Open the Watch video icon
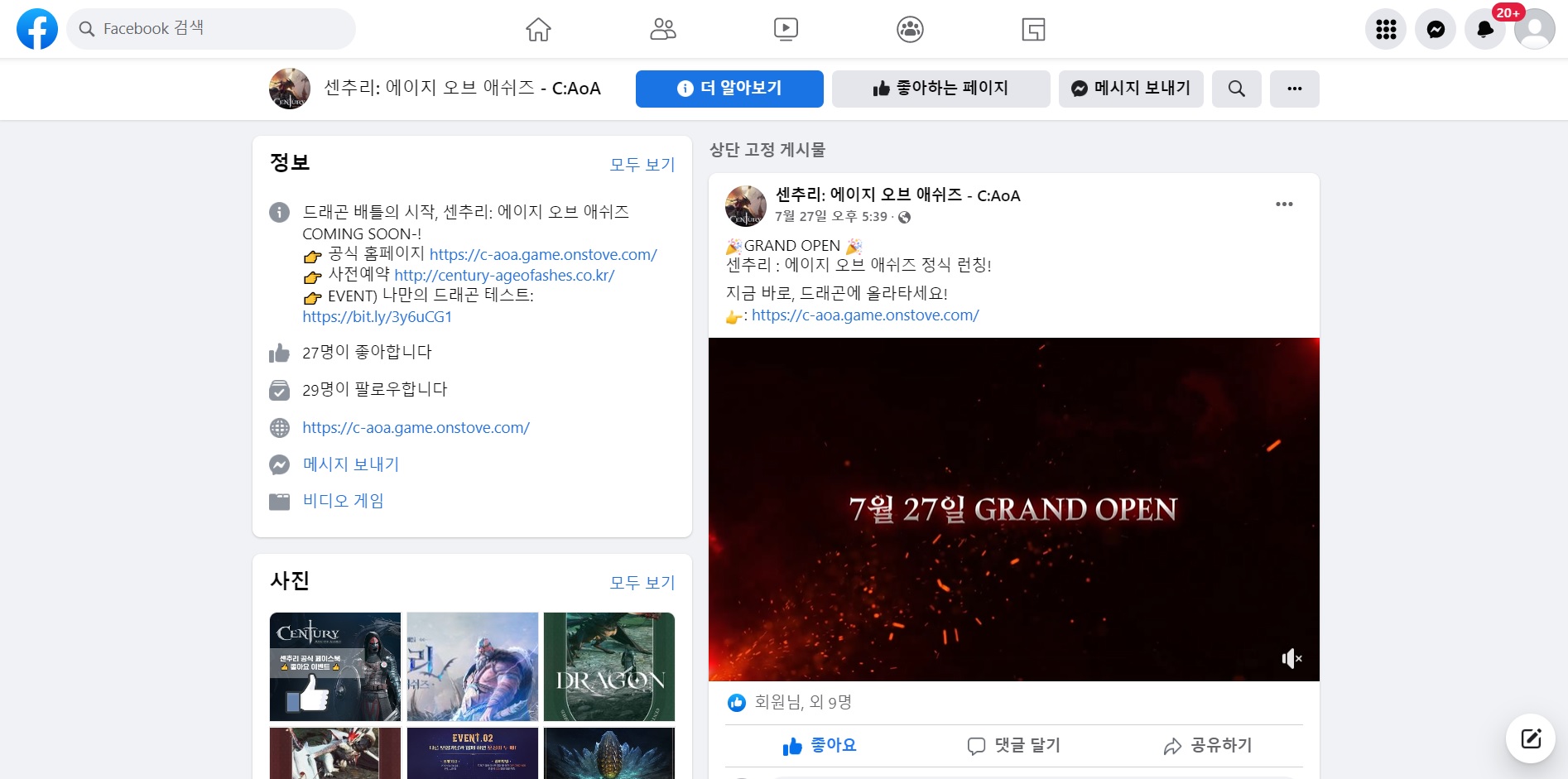The width and height of the screenshot is (1568, 779). tap(786, 29)
